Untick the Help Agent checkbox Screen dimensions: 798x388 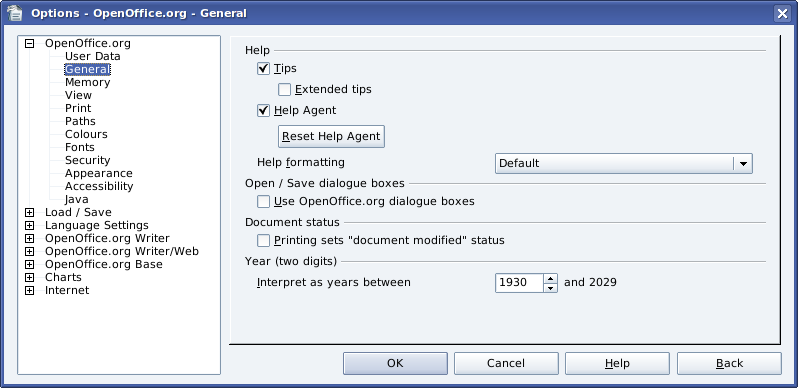tap(263, 110)
